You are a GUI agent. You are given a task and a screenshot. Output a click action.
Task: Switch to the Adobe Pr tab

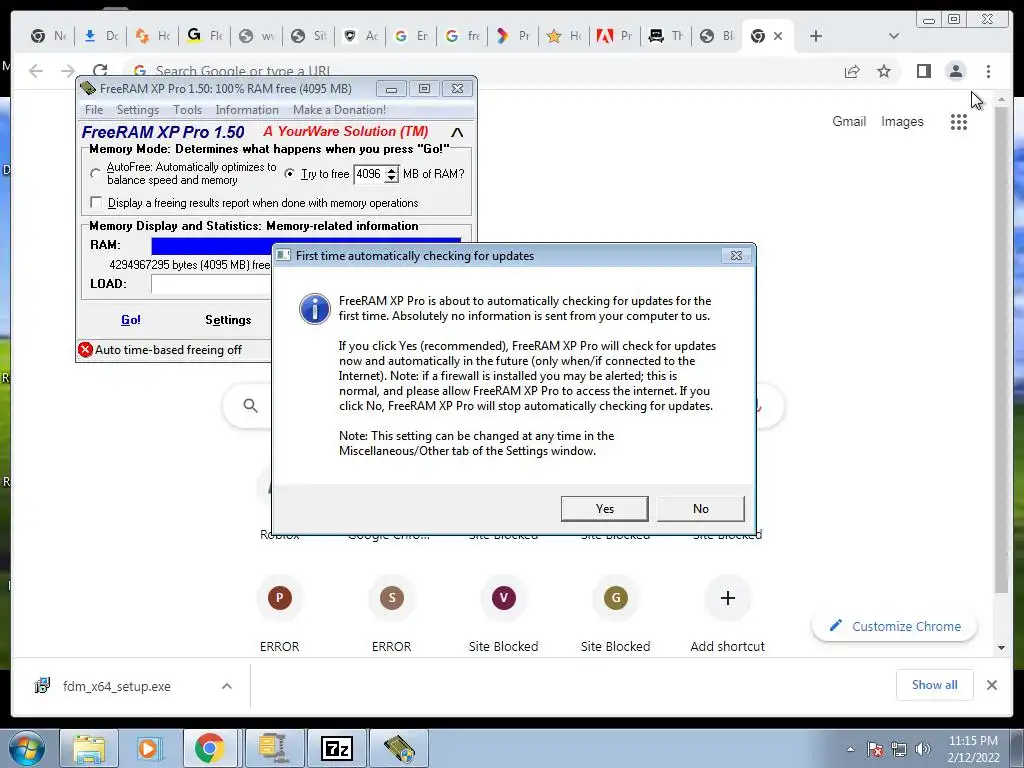614,36
